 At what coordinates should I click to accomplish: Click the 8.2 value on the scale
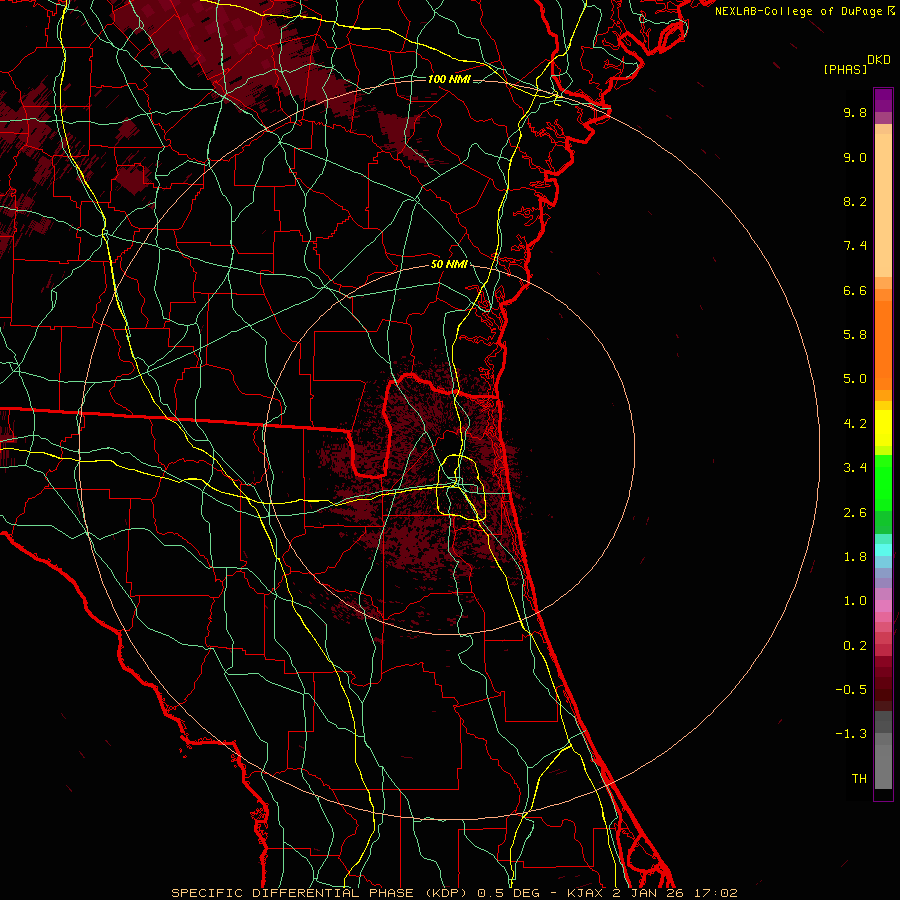pyautogui.click(x=855, y=201)
